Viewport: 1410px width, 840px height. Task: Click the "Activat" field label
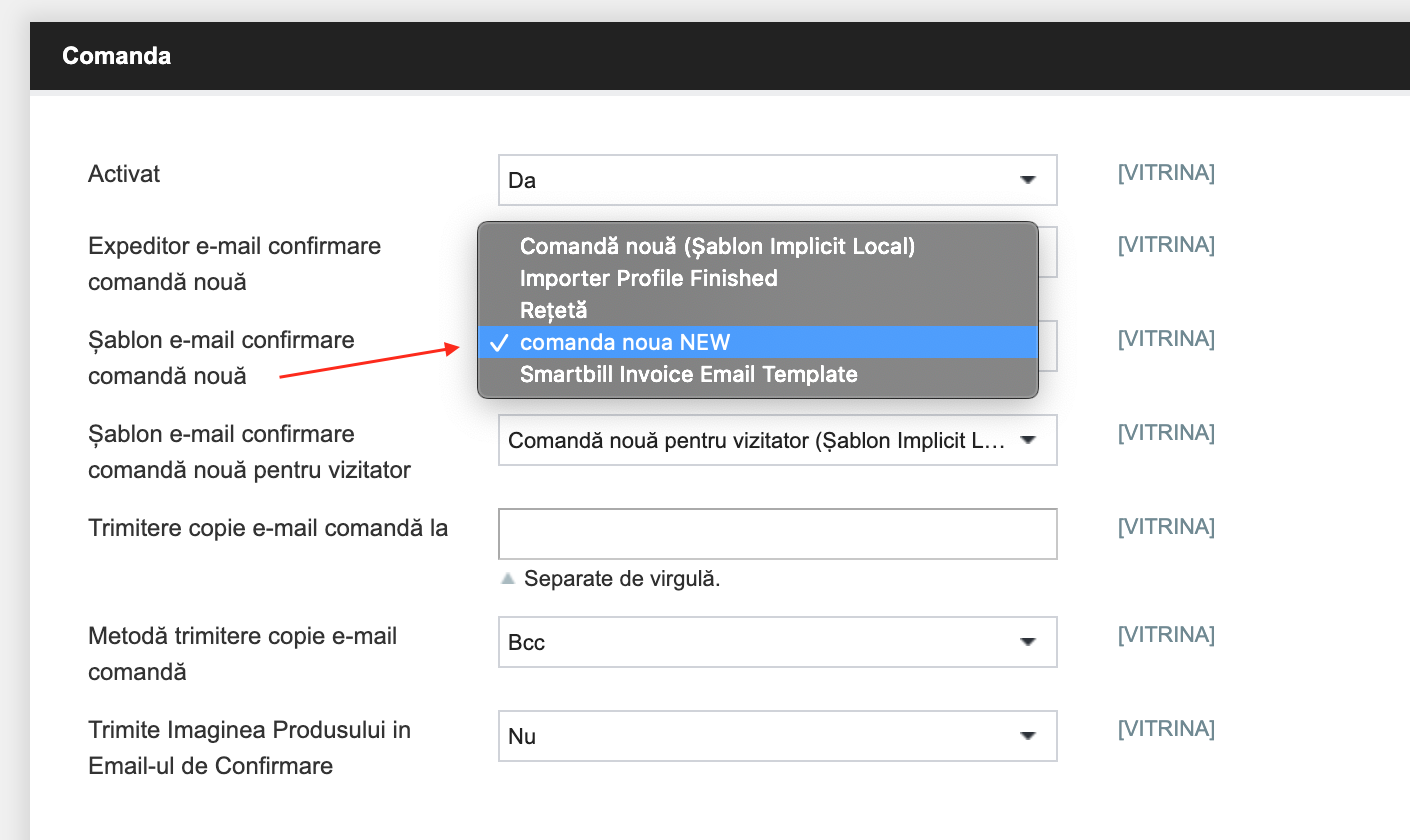[124, 174]
